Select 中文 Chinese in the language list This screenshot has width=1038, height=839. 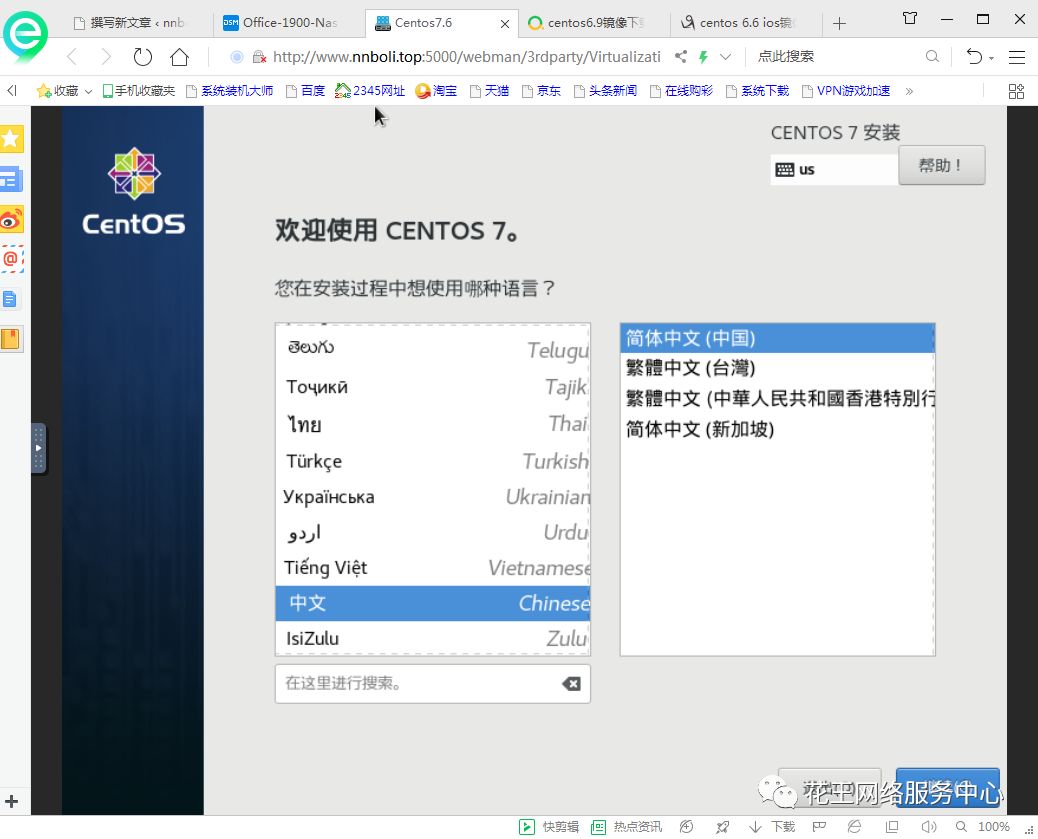point(432,603)
